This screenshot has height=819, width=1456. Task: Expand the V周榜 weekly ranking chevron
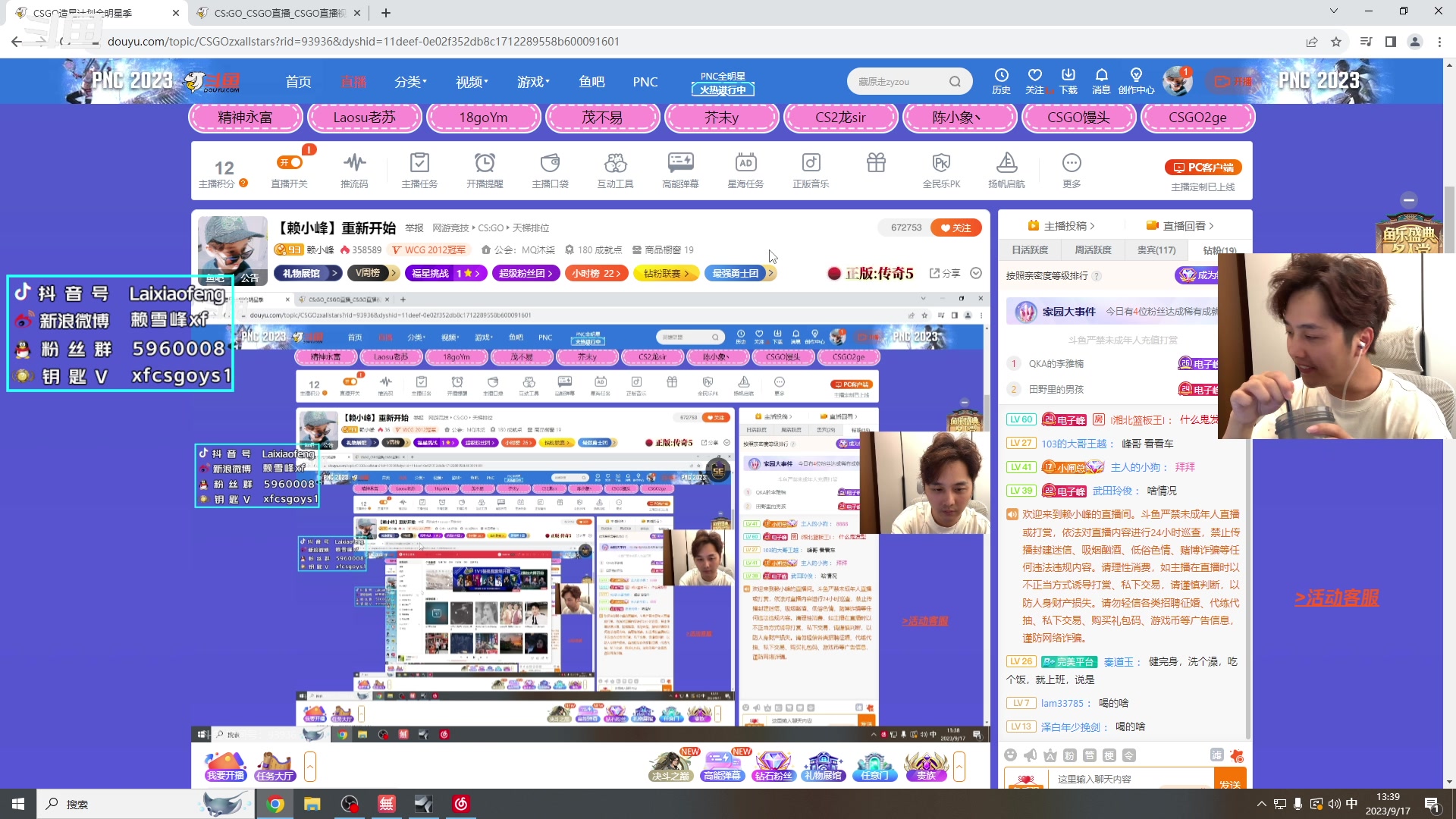coord(393,273)
